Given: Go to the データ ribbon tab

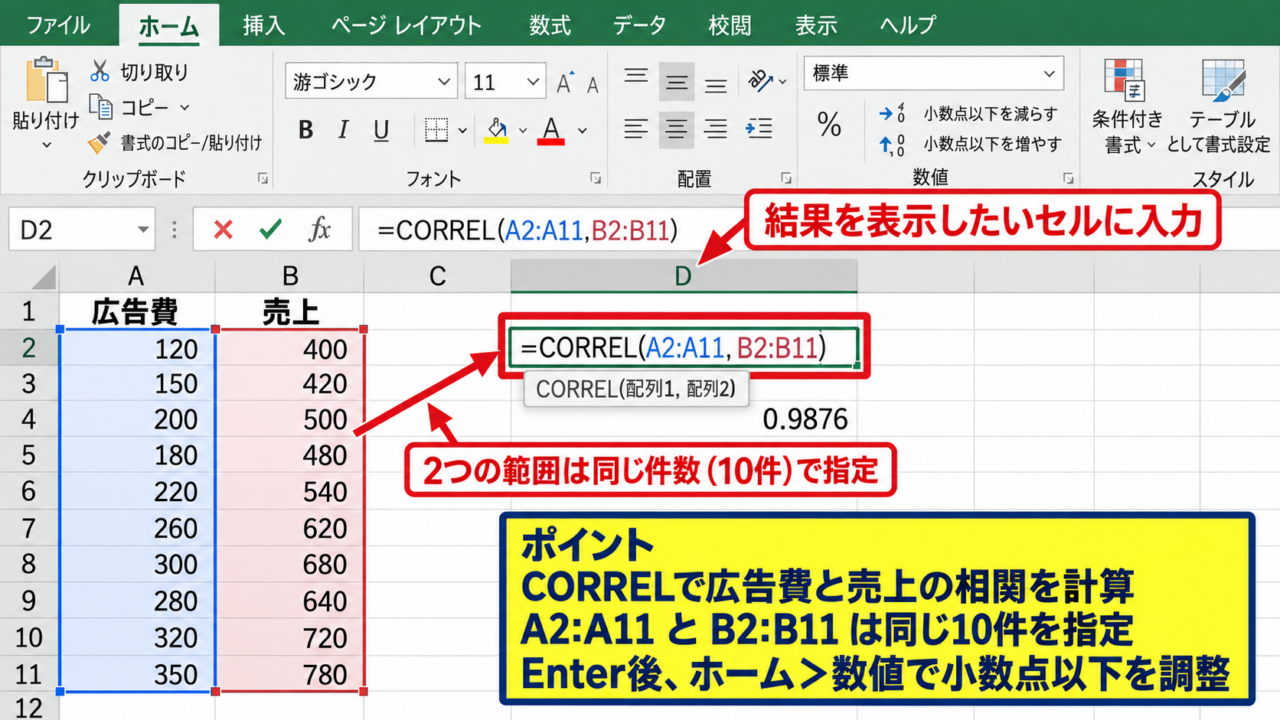Looking at the screenshot, I should [x=640, y=25].
